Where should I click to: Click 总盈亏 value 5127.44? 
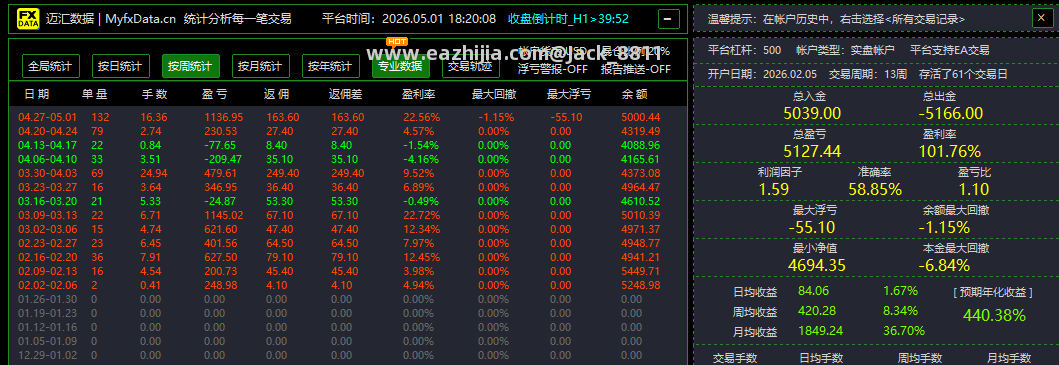tap(812, 151)
